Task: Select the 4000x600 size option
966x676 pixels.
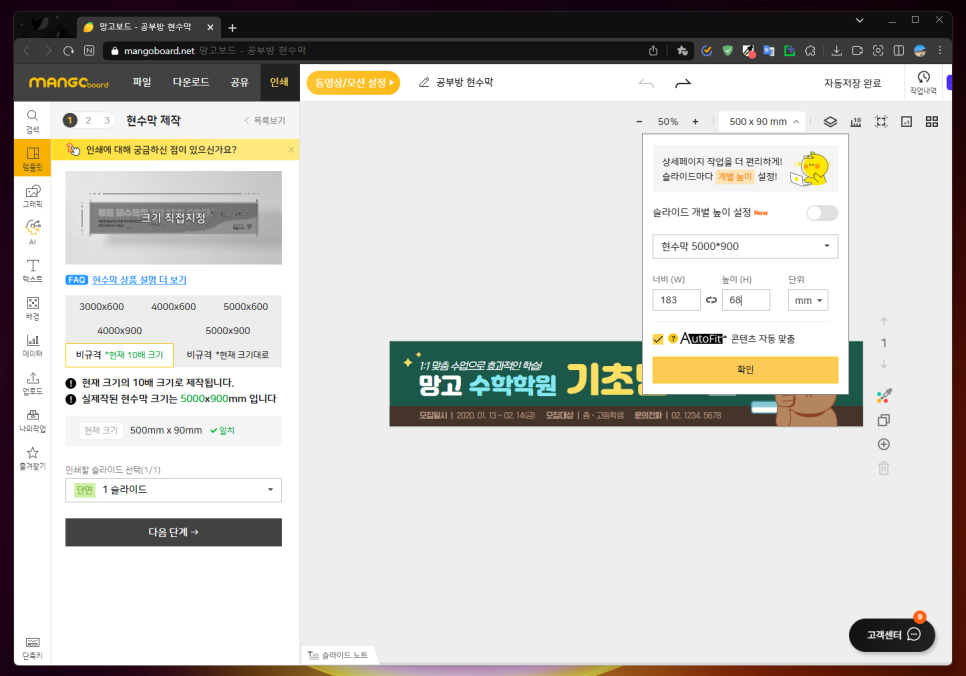Action: (x=174, y=307)
